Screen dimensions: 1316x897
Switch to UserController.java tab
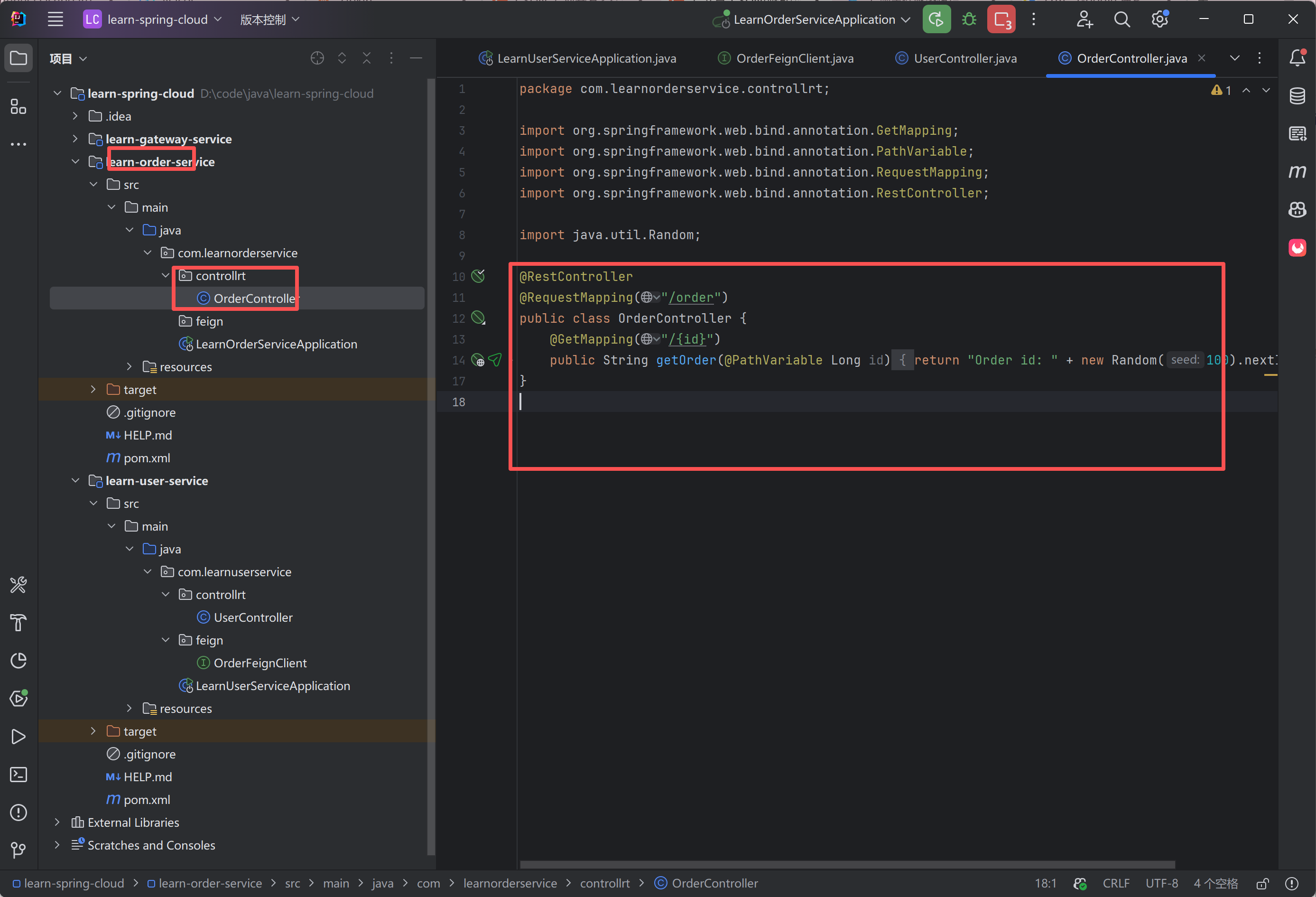pyautogui.click(x=956, y=58)
